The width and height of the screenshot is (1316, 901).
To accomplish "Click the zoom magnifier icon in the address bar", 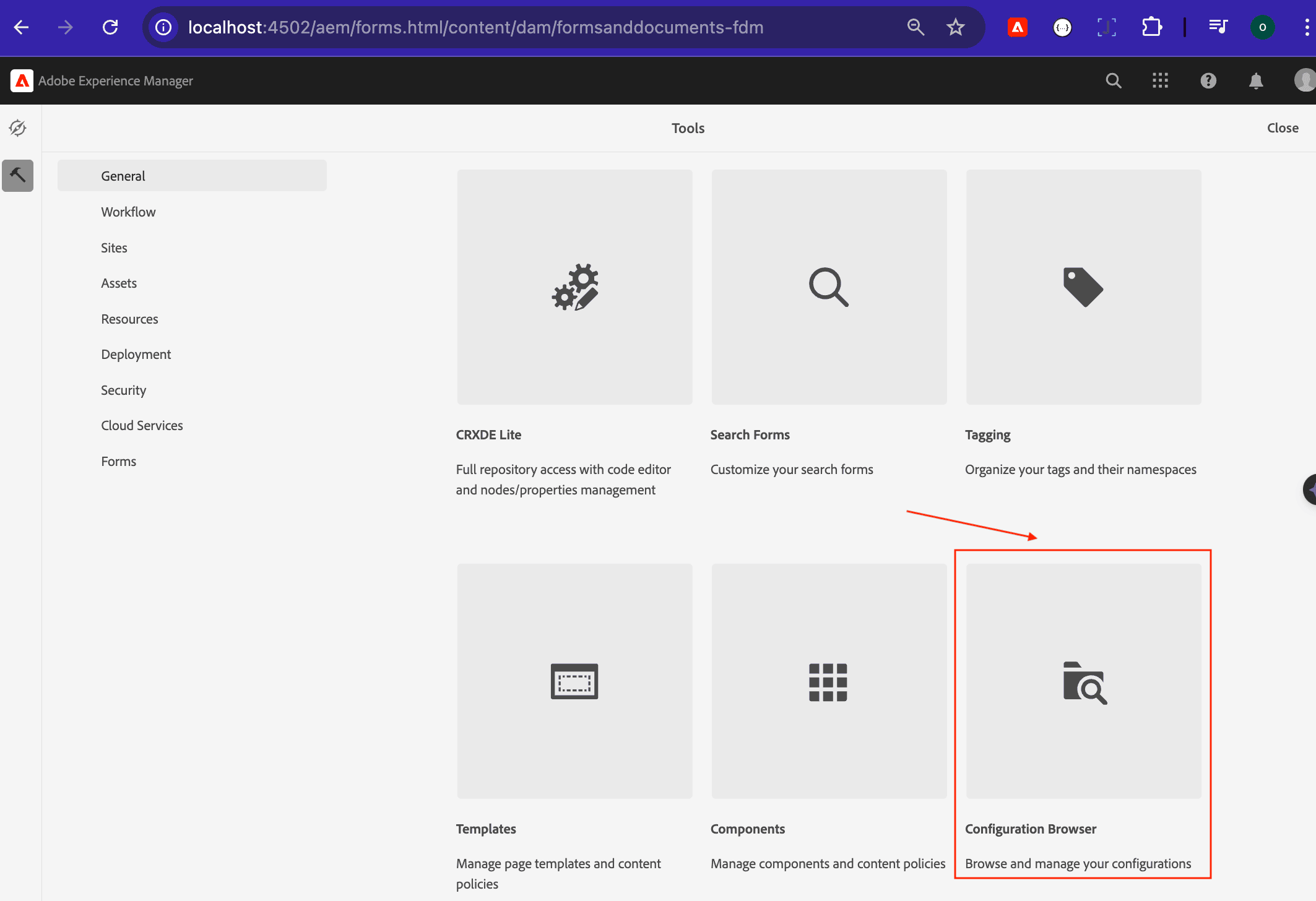I will point(916,27).
